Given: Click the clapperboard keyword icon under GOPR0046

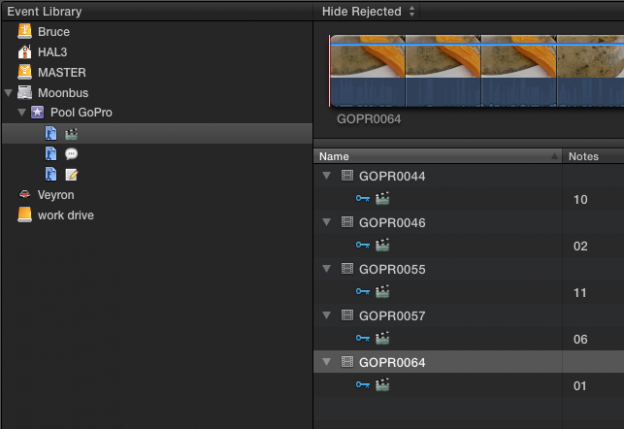Looking at the screenshot, I should coord(382,245).
